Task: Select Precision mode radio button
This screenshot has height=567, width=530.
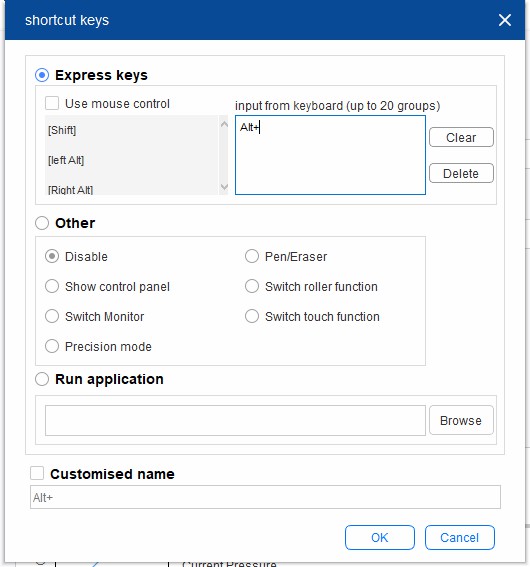Action: click(x=52, y=346)
